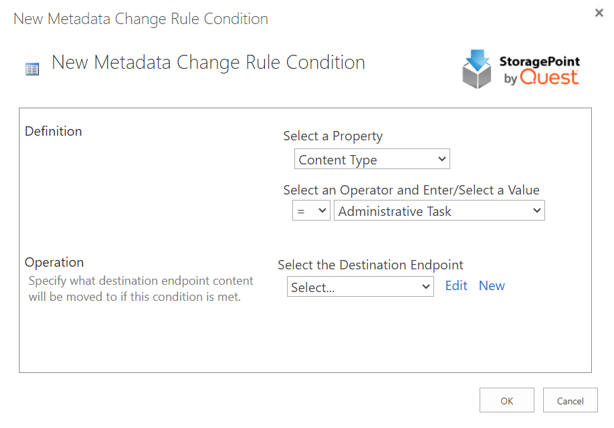Expand the equals operator dropdown
The height and width of the screenshot is (428, 614).
pos(310,211)
